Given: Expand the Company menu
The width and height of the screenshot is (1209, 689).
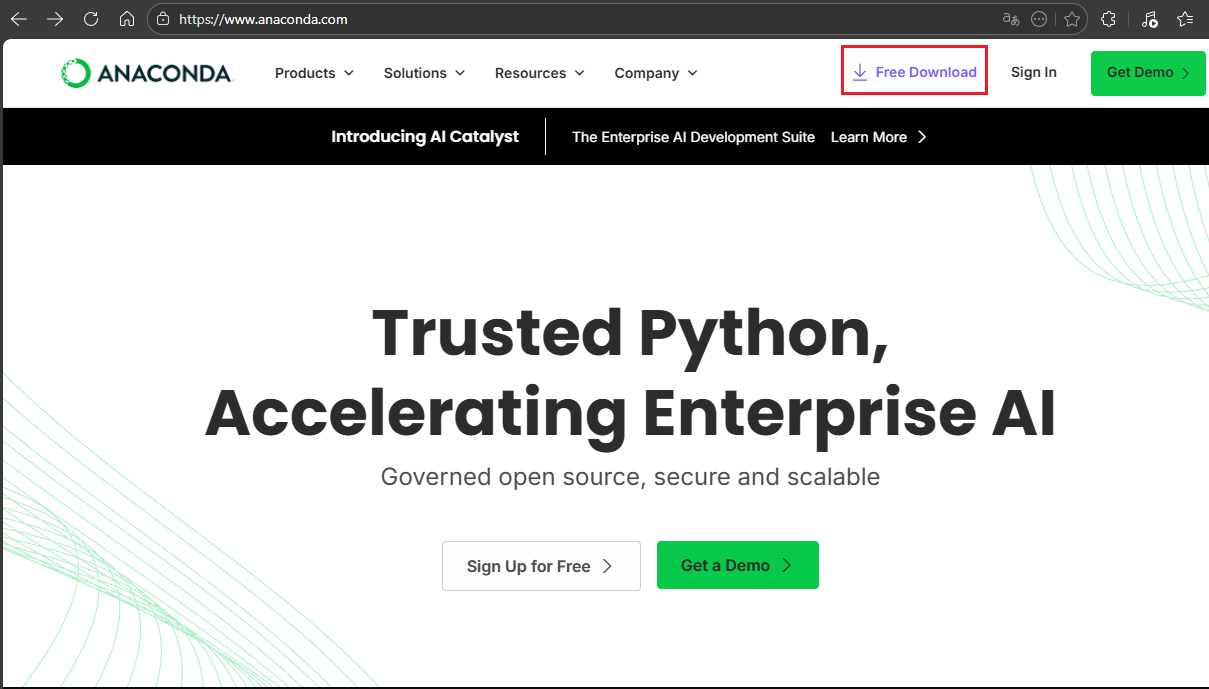Looking at the screenshot, I should (x=656, y=73).
